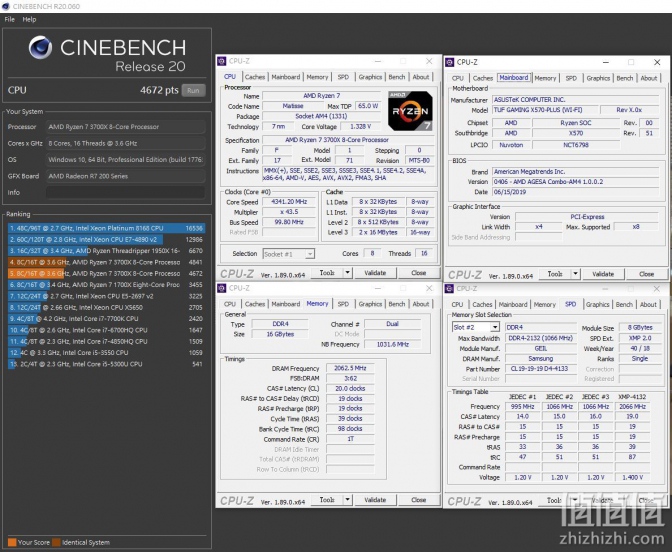Select ranking entry Intel Xeon E7-4890 v2
The height and width of the screenshot is (552, 672).
tap(106, 240)
